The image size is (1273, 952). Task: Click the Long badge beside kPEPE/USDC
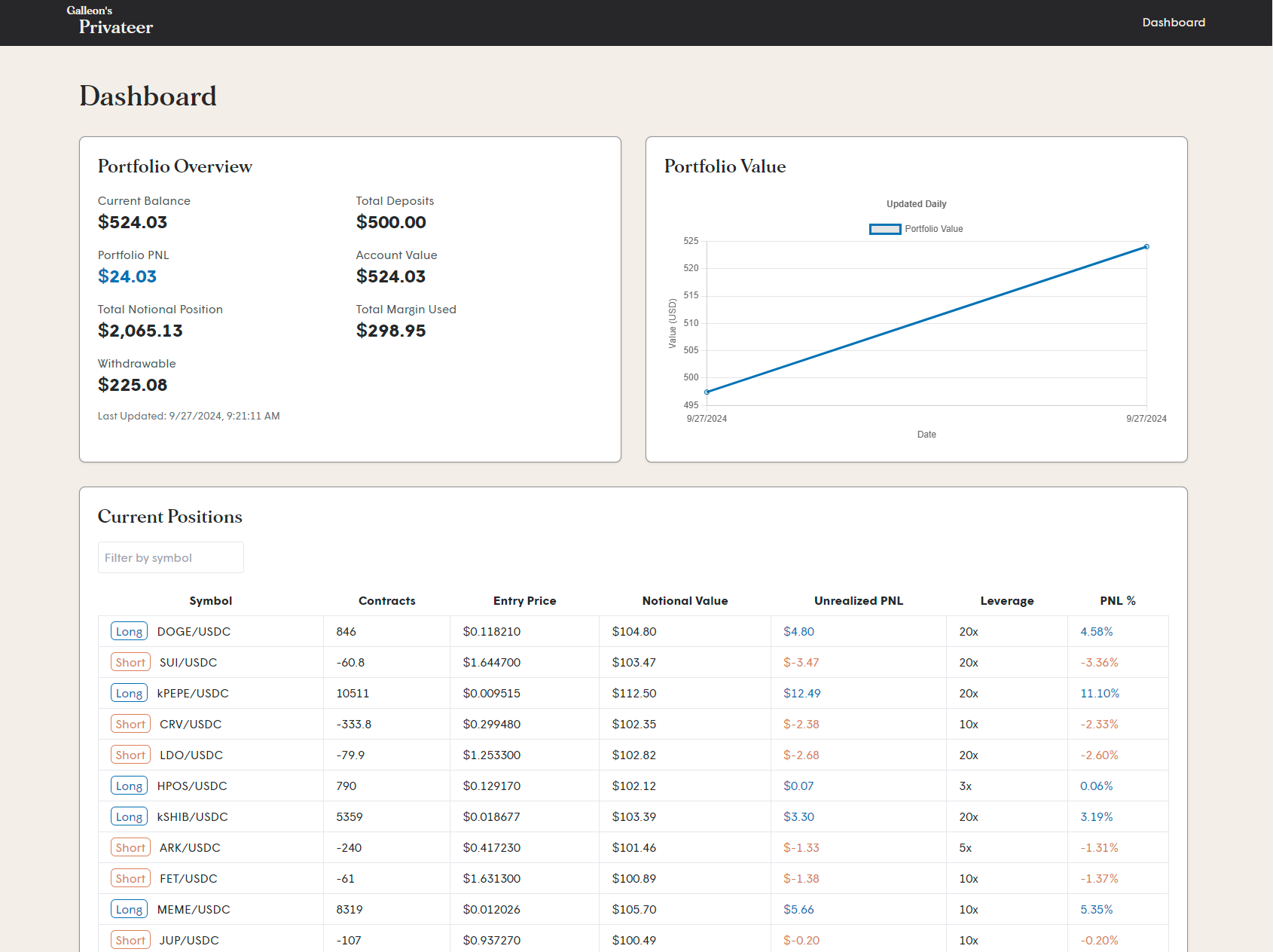[x=129, y=693]
